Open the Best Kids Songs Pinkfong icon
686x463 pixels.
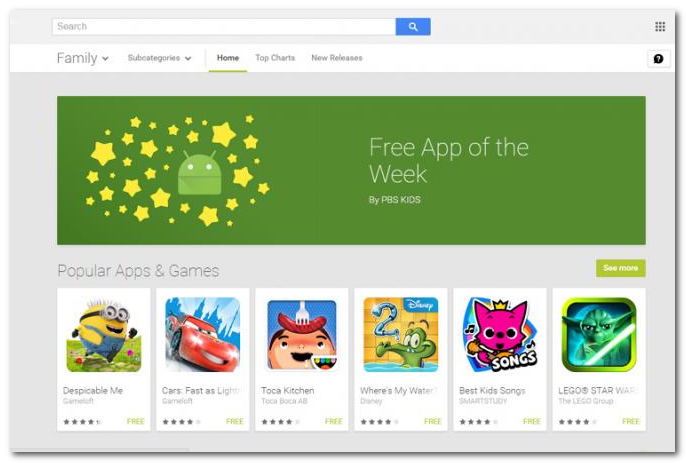tap(500, 335)
